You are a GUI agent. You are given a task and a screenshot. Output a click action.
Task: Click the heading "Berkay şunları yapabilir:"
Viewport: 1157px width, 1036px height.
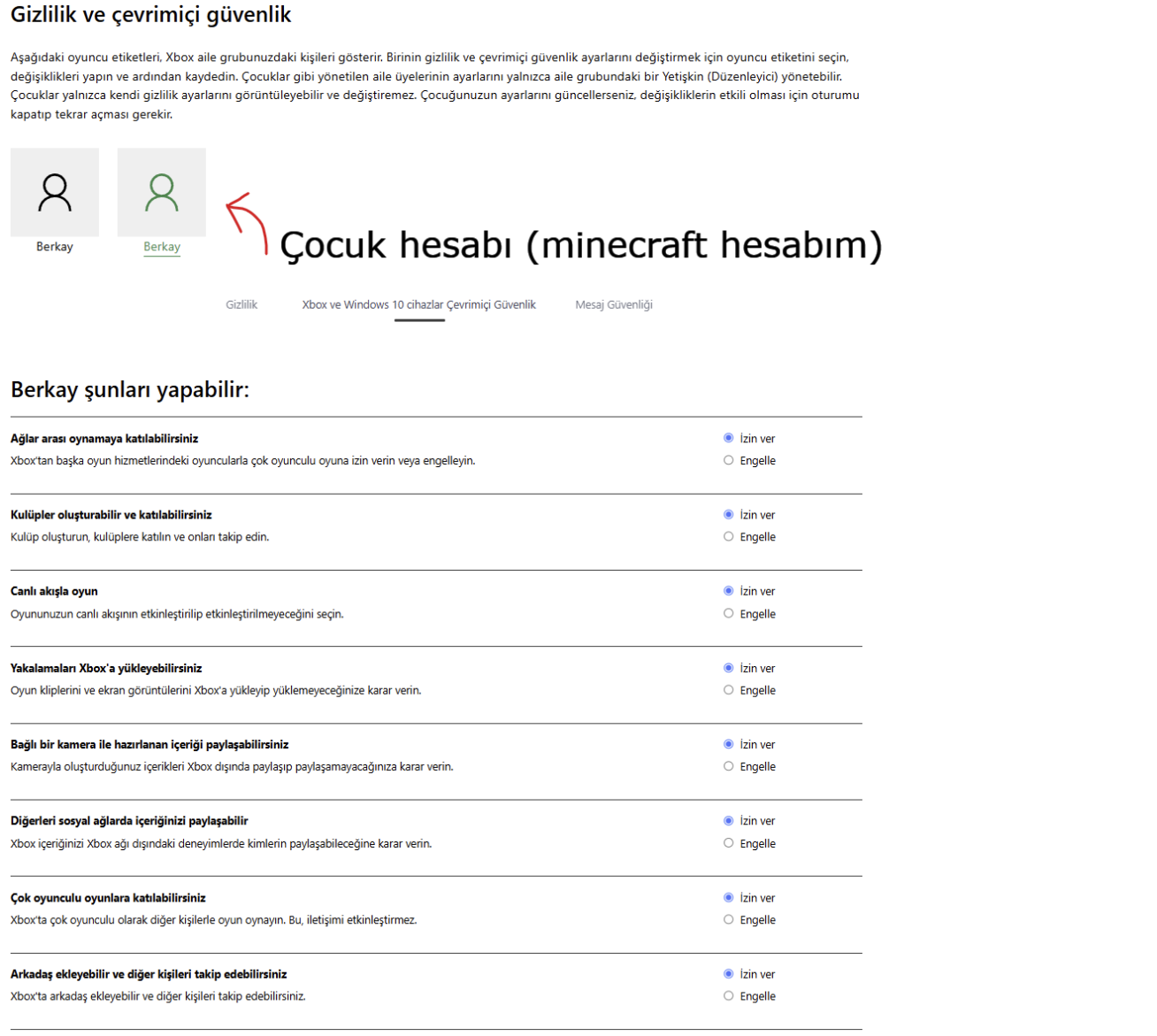coord(130,389)
